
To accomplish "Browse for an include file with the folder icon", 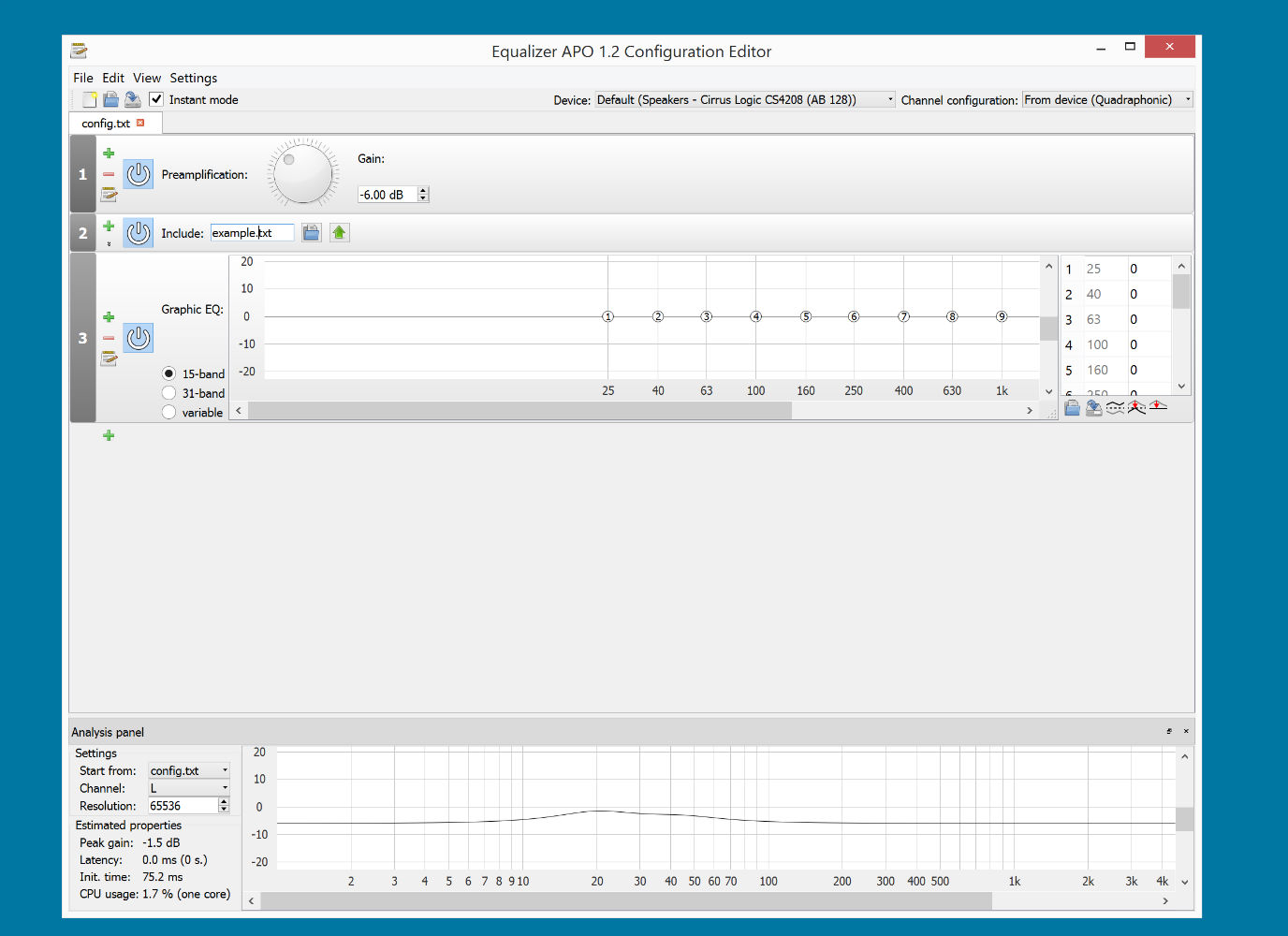I will [x=311, y=232].
